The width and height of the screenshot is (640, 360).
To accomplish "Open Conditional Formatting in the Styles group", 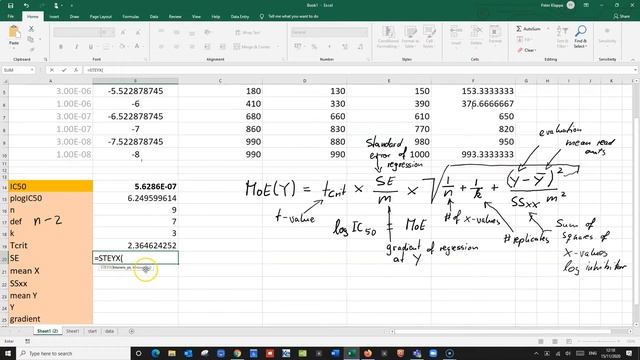I will 388,37.
